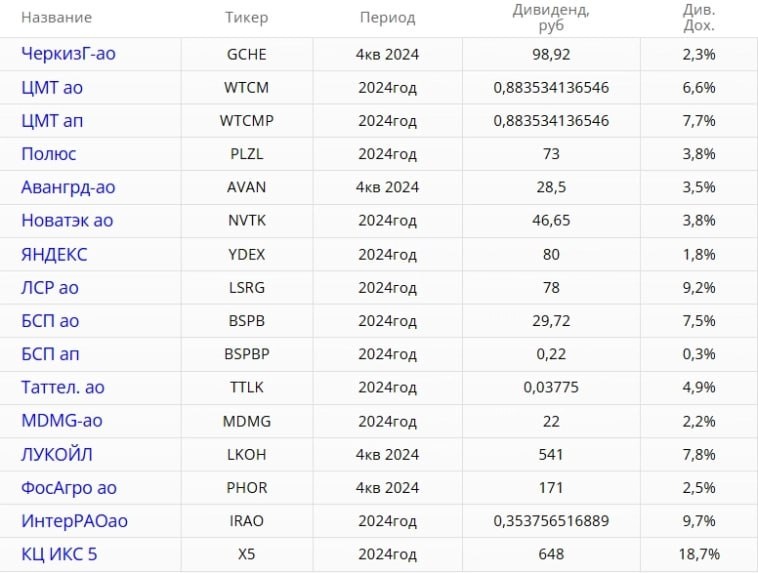
Task: Open the КЦ ИКС 5 link
Action: click(59, 554)
